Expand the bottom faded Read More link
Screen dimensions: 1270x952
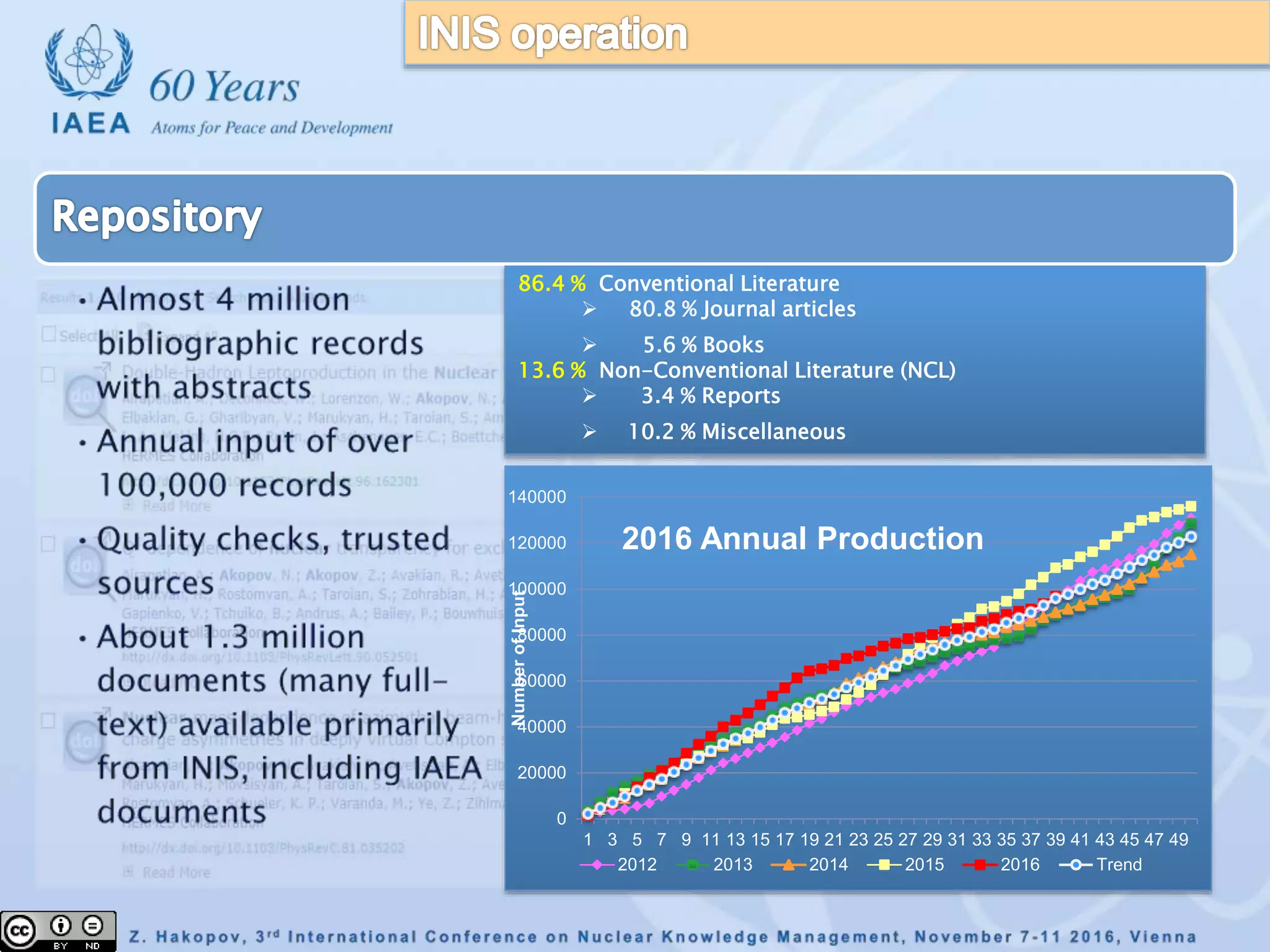[x=175, y=873]
